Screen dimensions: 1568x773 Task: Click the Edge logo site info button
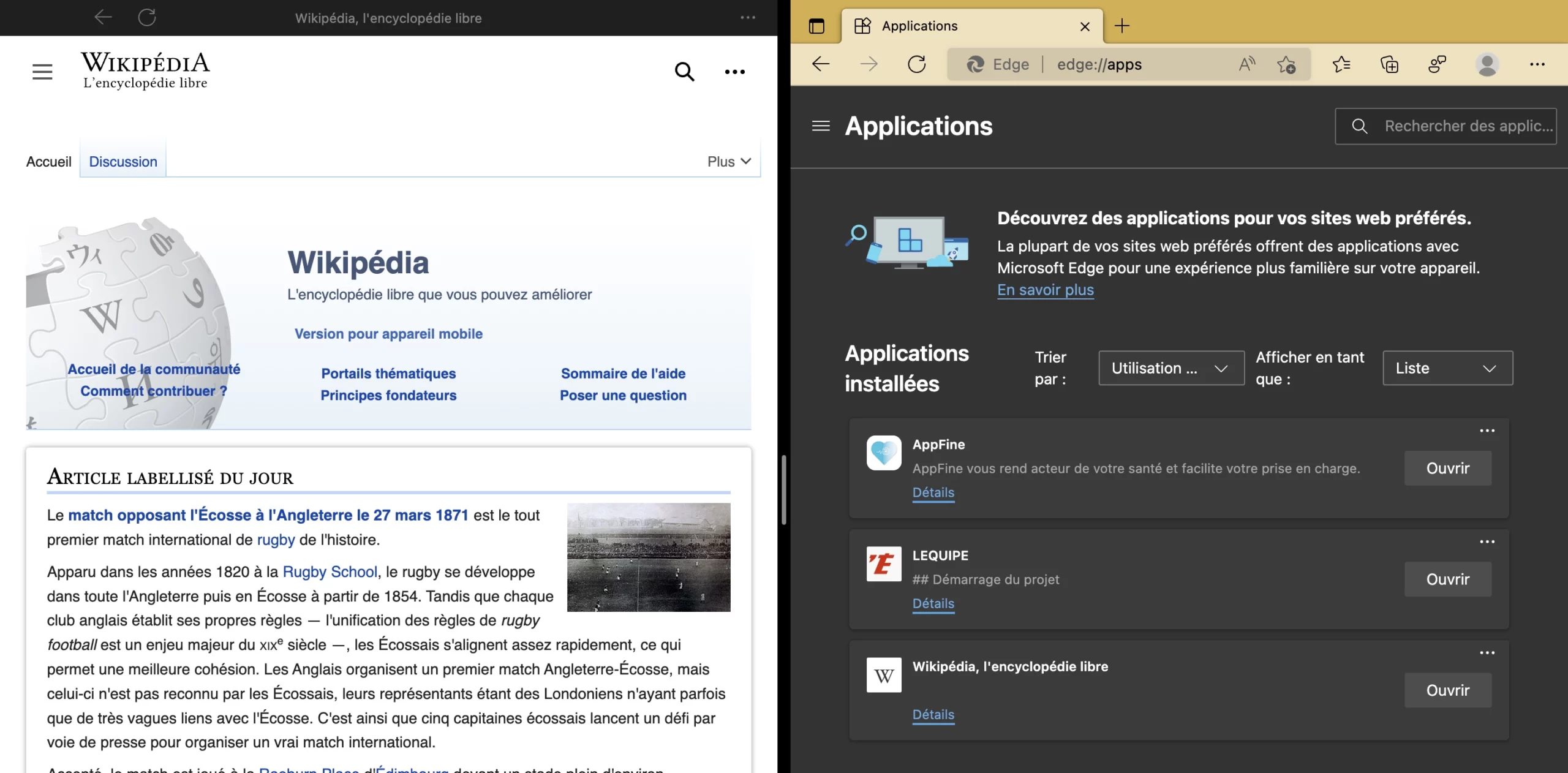click(997, 64)
